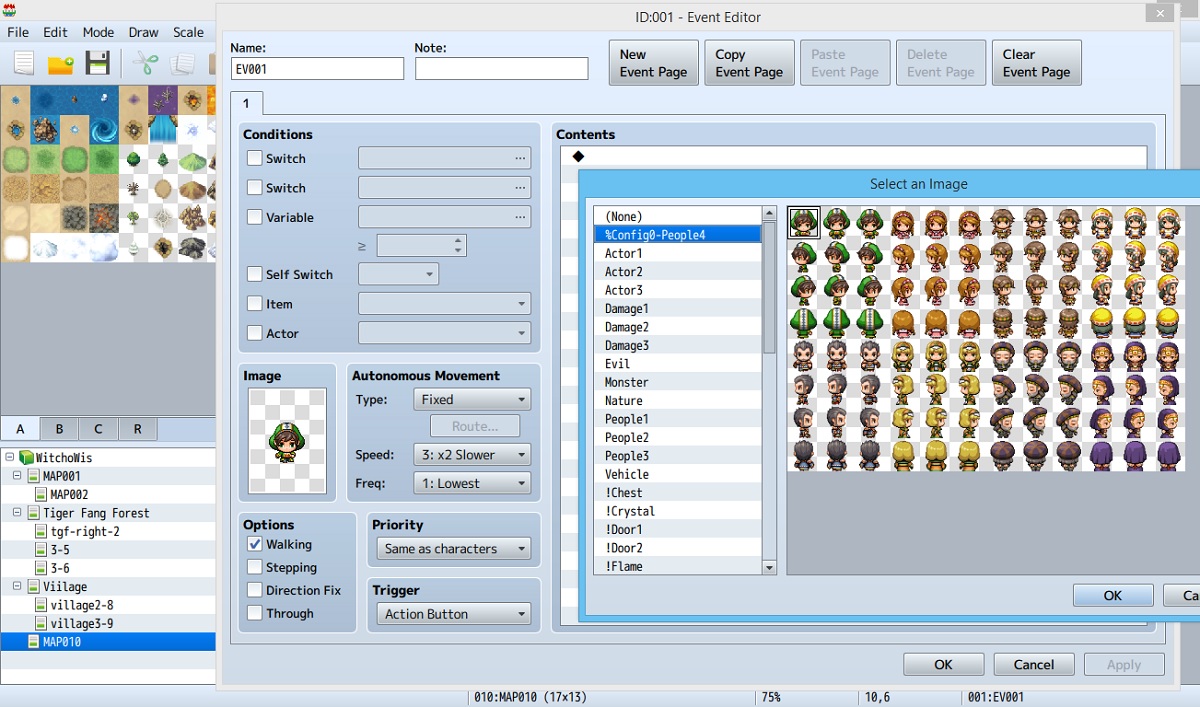Click the green cube icon beside WitchoWis
This screenshot has height=707, width=1200.
coord(26,457)
